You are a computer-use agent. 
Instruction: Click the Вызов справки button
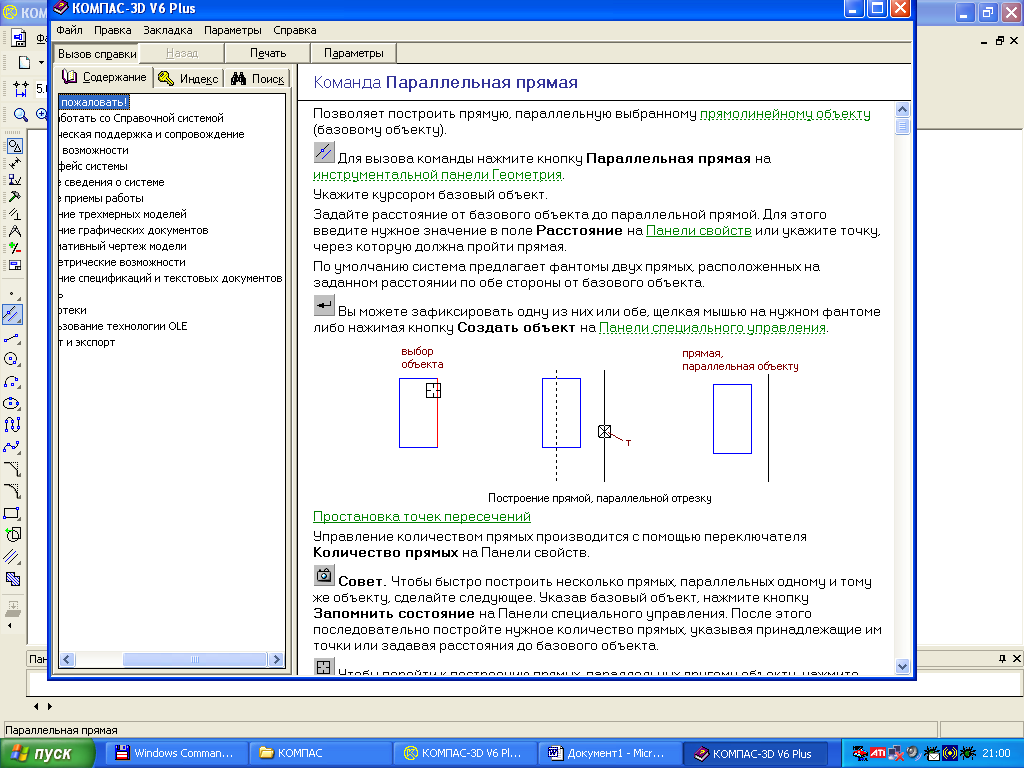click(x=97, y=54)
